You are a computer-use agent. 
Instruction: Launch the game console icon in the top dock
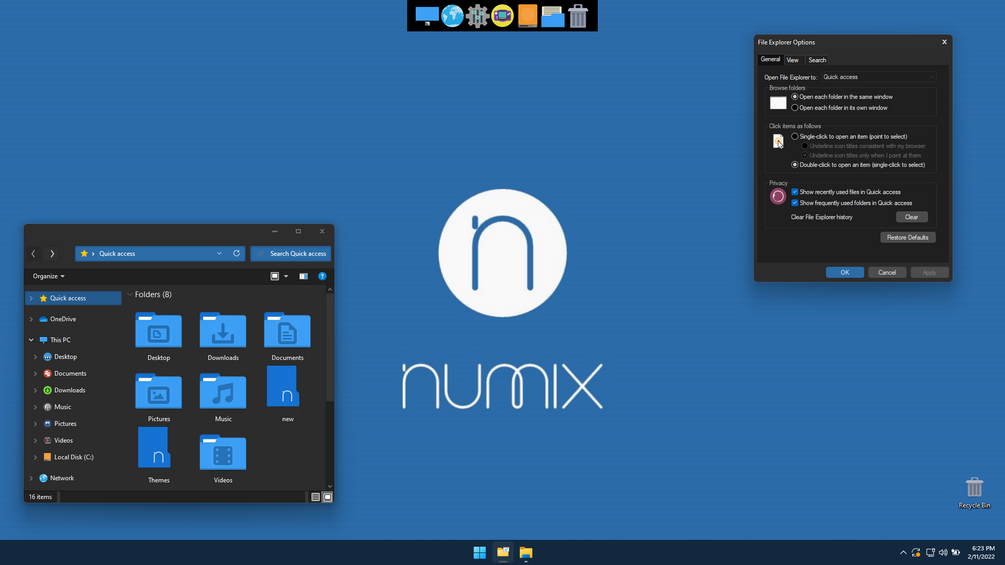(502, 15)
